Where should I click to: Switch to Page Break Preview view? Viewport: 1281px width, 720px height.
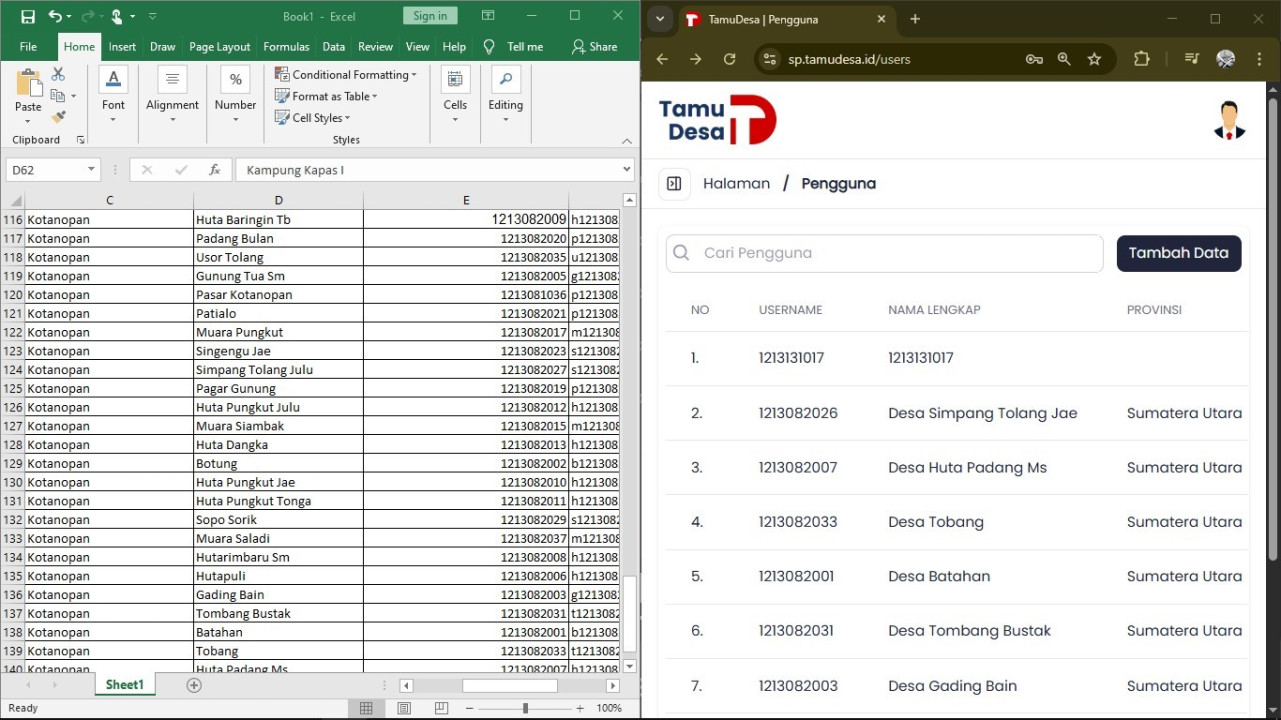[441, 708]
